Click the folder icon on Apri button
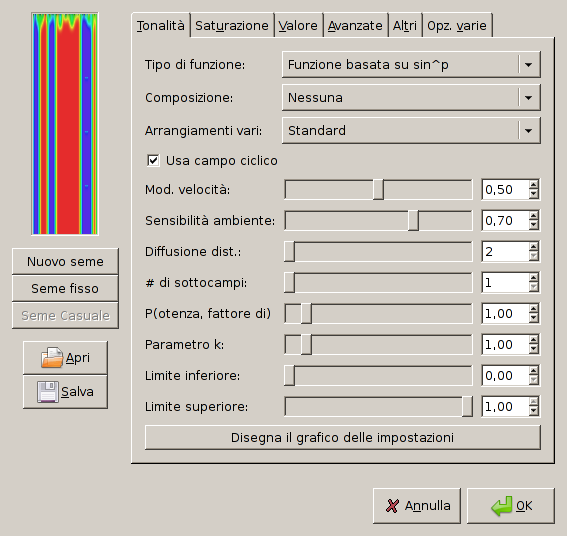 52,357
